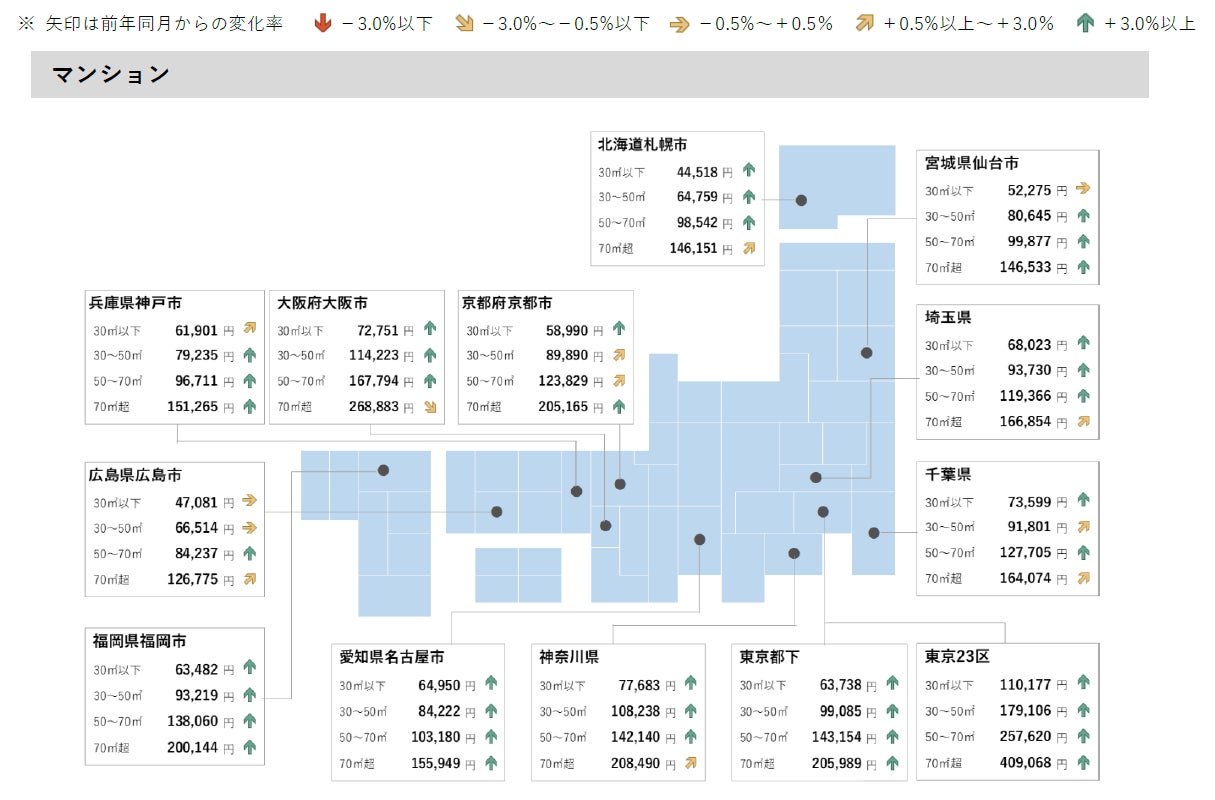Click the 東京23区 heading
1215x800 pixels.
957,657
